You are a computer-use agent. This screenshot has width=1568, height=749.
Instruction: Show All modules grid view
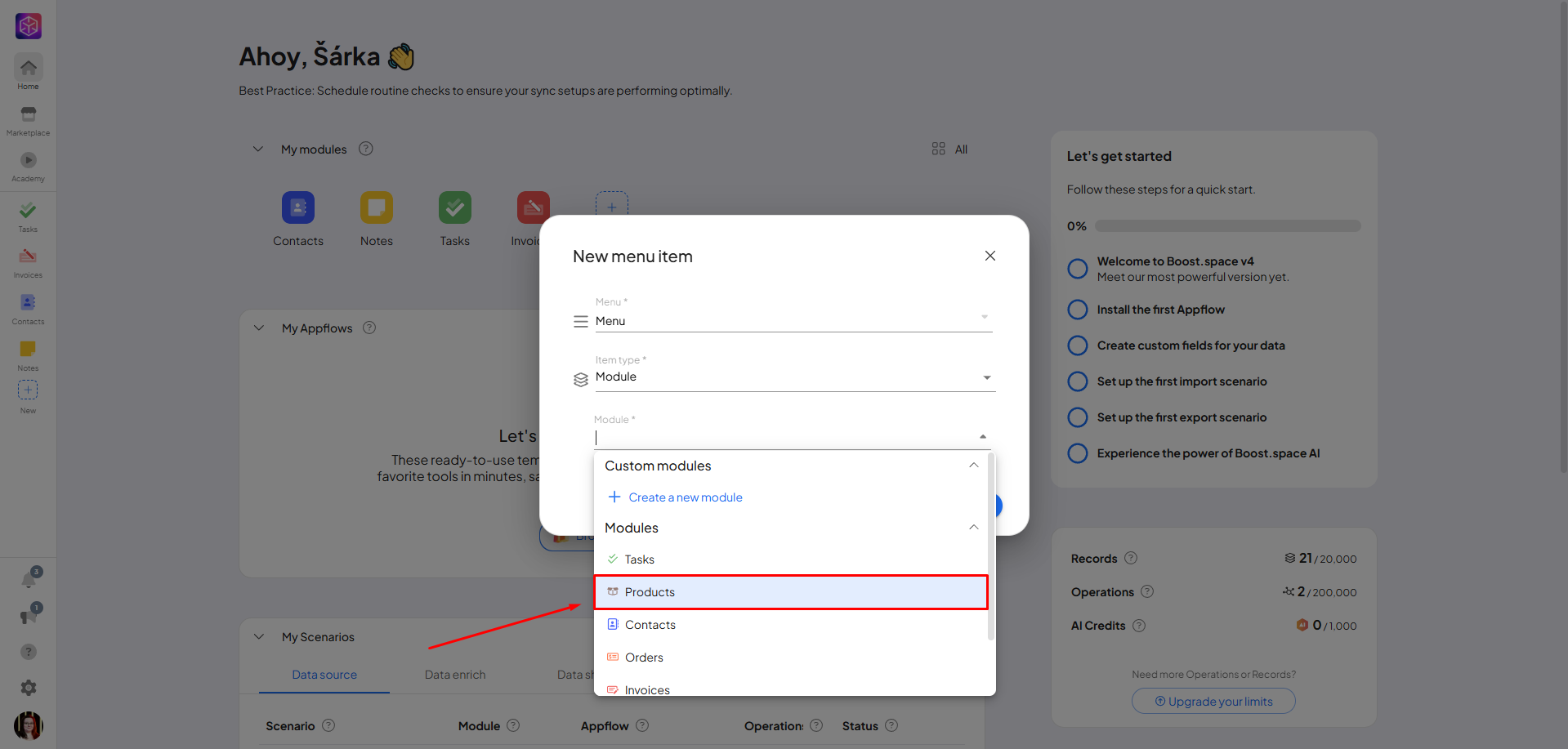click(x=950, y=149)
